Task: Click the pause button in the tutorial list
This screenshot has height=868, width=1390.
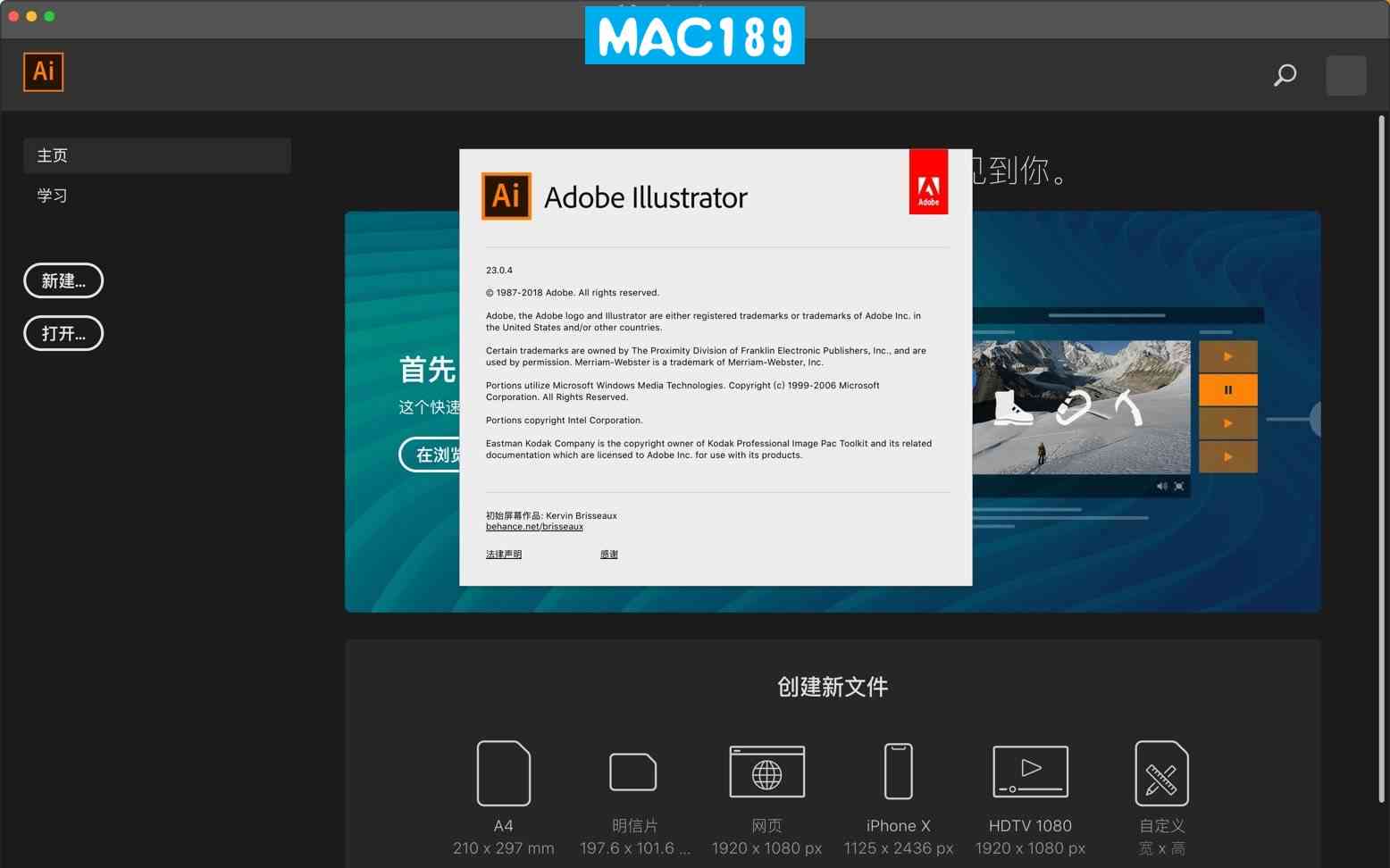Action: pyautogui.click(x=1227, y=389)
